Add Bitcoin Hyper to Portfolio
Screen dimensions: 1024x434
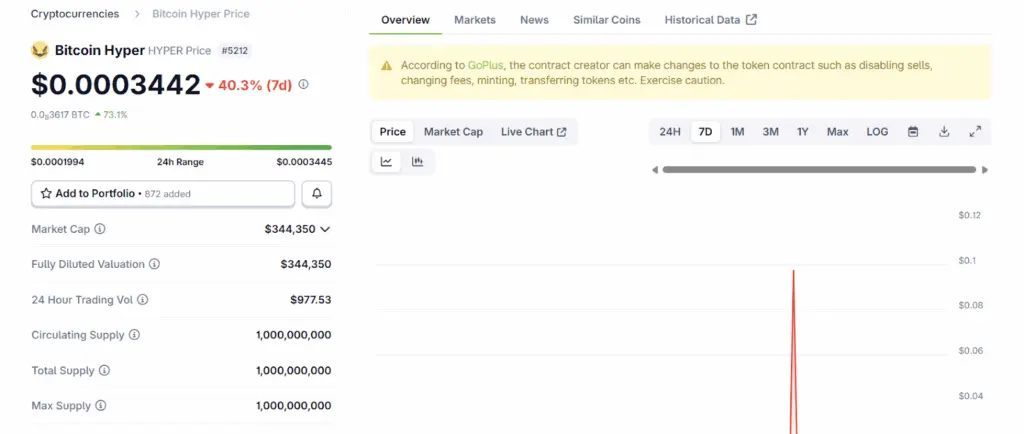(163, 193)
